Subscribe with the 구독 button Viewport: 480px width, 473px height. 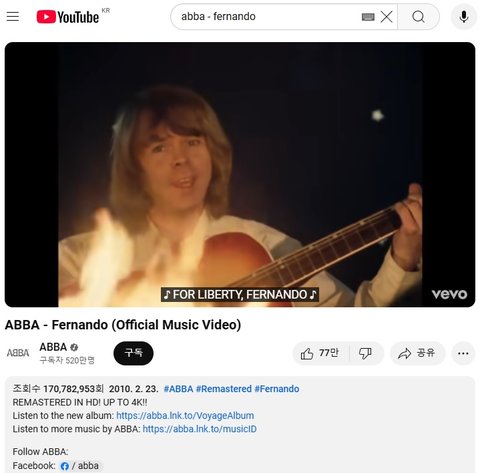[x=133, y=353]
